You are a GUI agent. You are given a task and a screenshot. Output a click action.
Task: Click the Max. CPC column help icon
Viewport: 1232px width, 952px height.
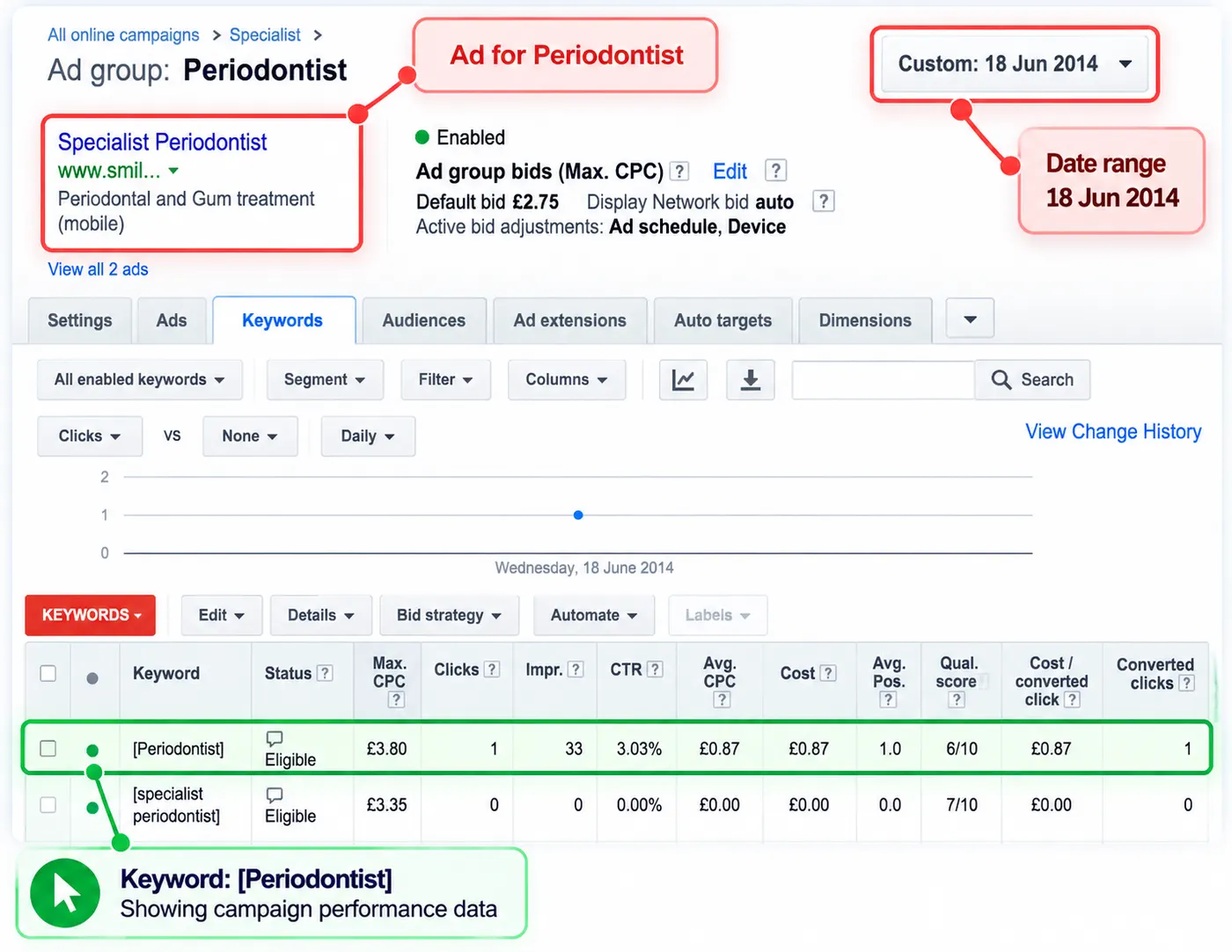[x=397, y=699]
